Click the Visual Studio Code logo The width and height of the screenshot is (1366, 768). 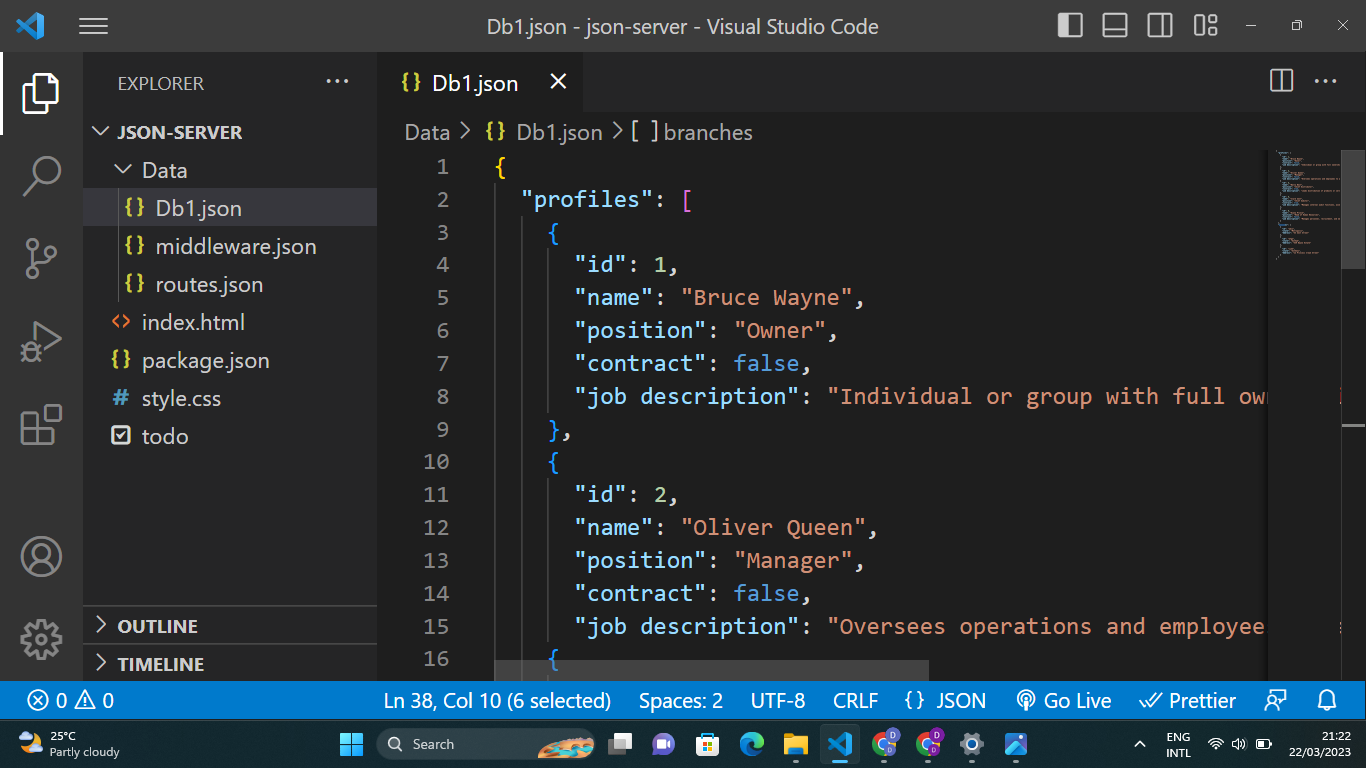tap(30, 26)
